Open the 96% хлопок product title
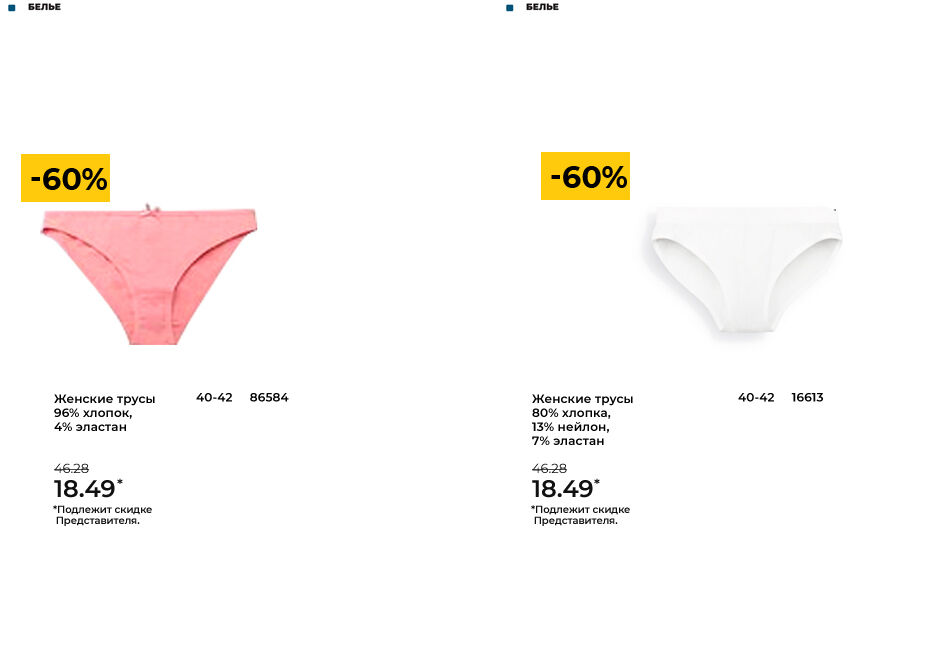This screenshot has width=948, height=656. (x=105, y=413)
